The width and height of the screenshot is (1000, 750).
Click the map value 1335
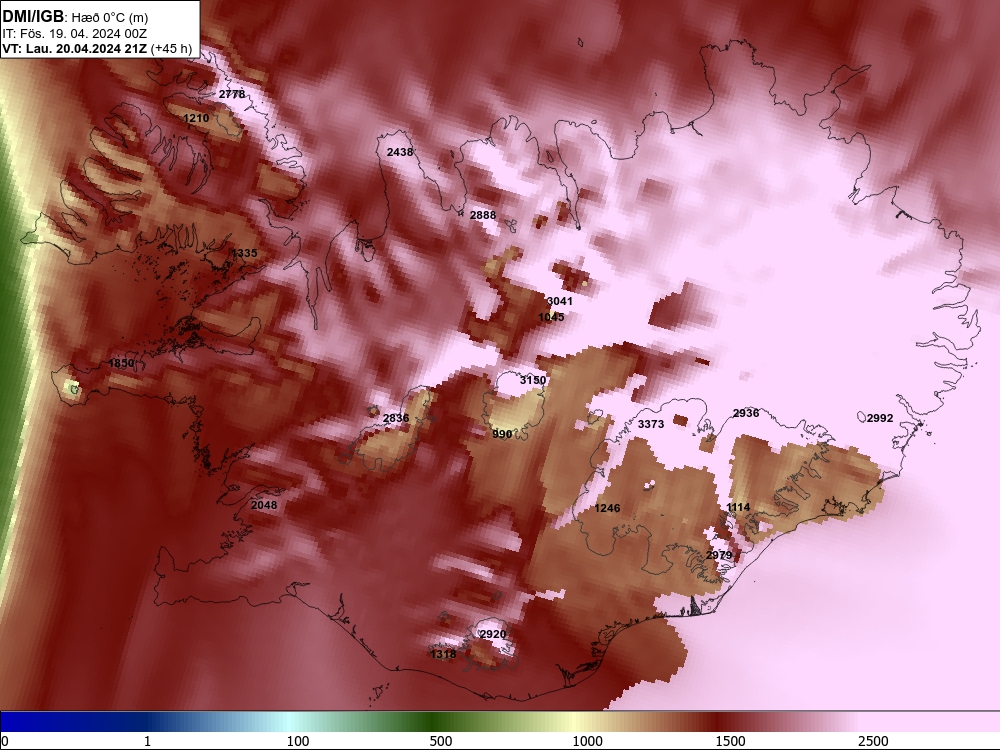click(x=244, y=253)
